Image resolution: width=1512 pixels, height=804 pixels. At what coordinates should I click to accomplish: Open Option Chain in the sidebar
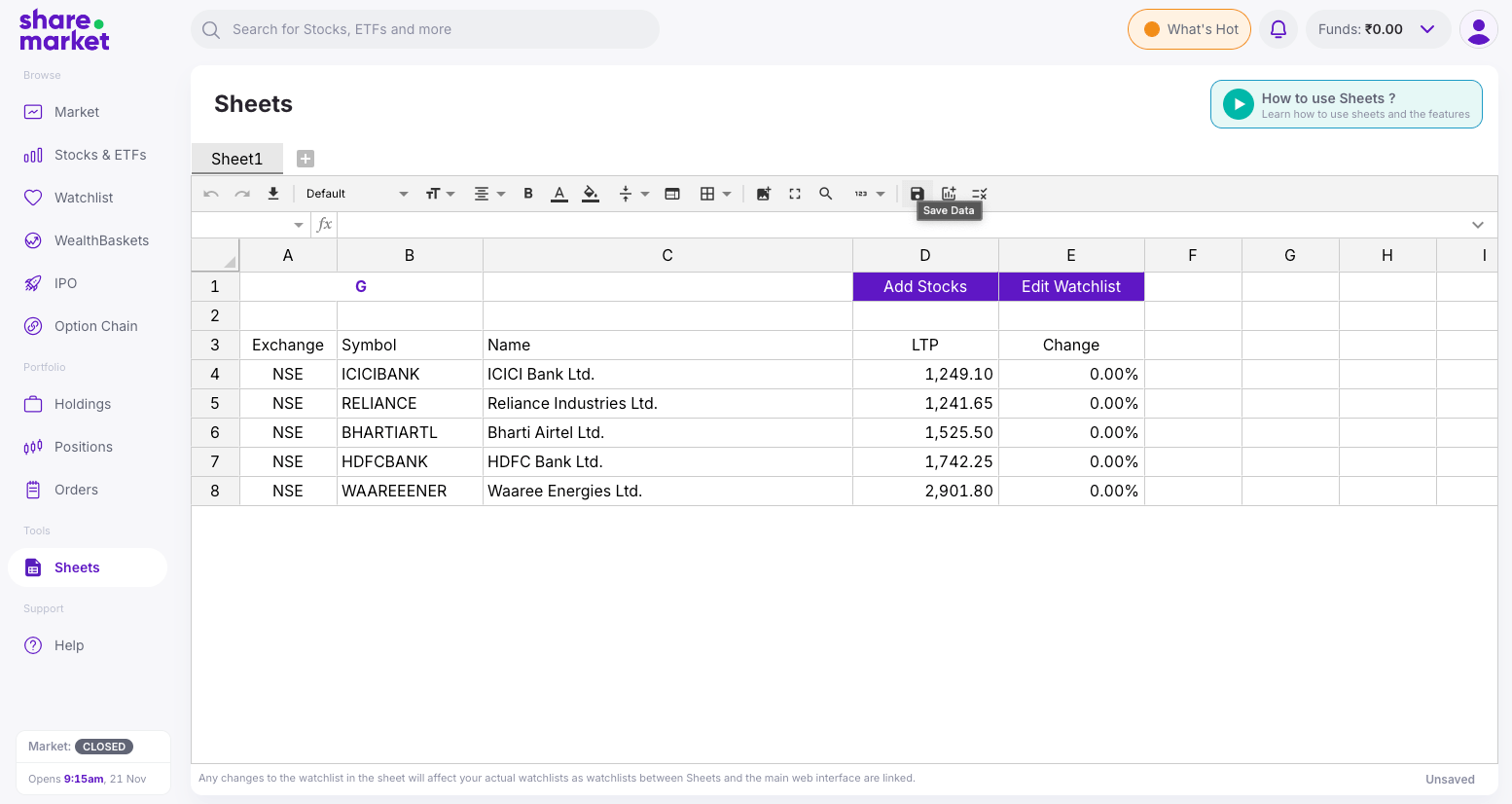coord(88,326)
